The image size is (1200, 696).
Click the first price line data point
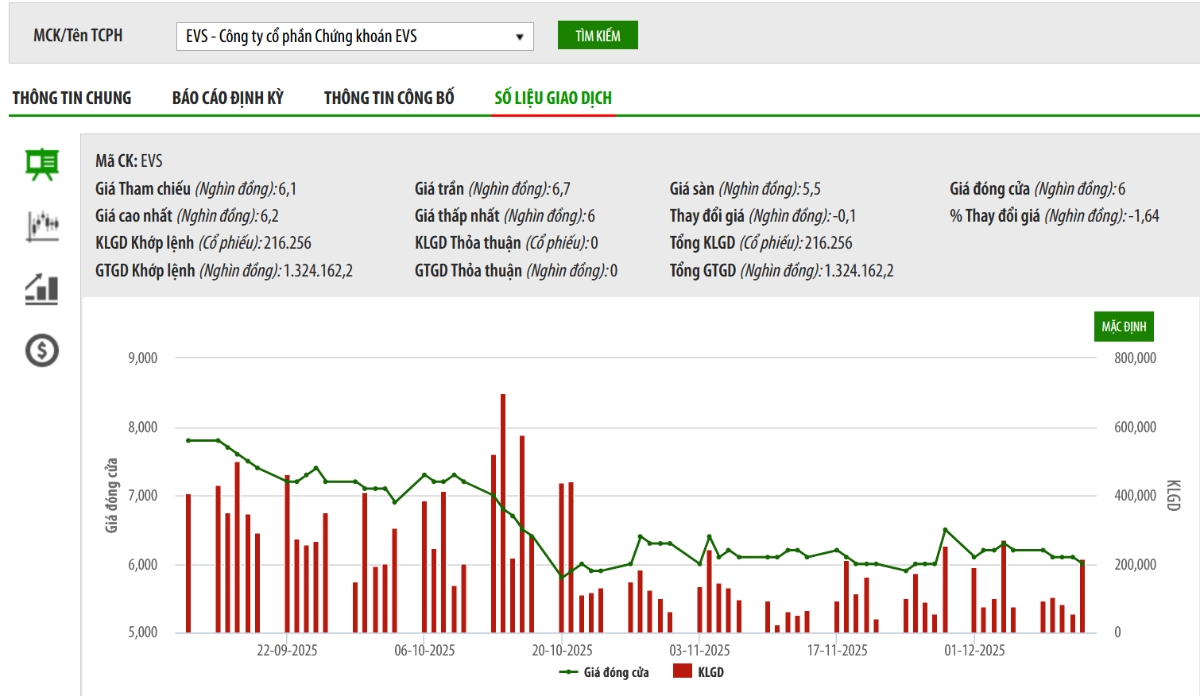coord(188,440)
